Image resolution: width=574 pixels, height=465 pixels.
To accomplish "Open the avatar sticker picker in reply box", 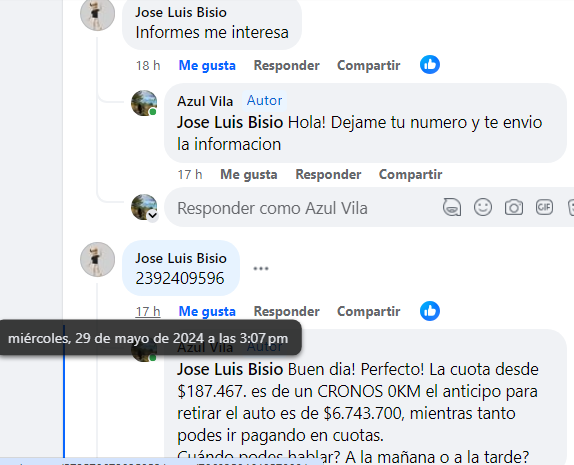I will [x=452, y=207].
